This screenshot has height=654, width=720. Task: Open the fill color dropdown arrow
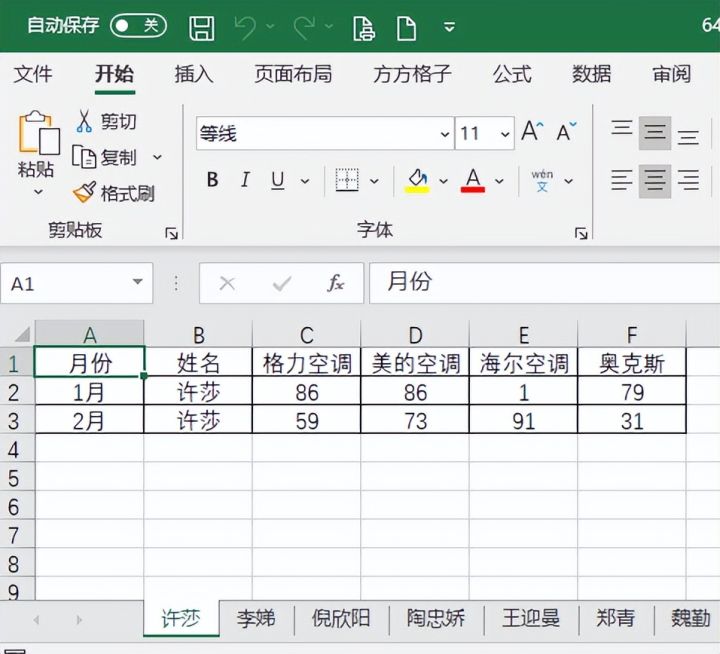[x=444, y=181]
